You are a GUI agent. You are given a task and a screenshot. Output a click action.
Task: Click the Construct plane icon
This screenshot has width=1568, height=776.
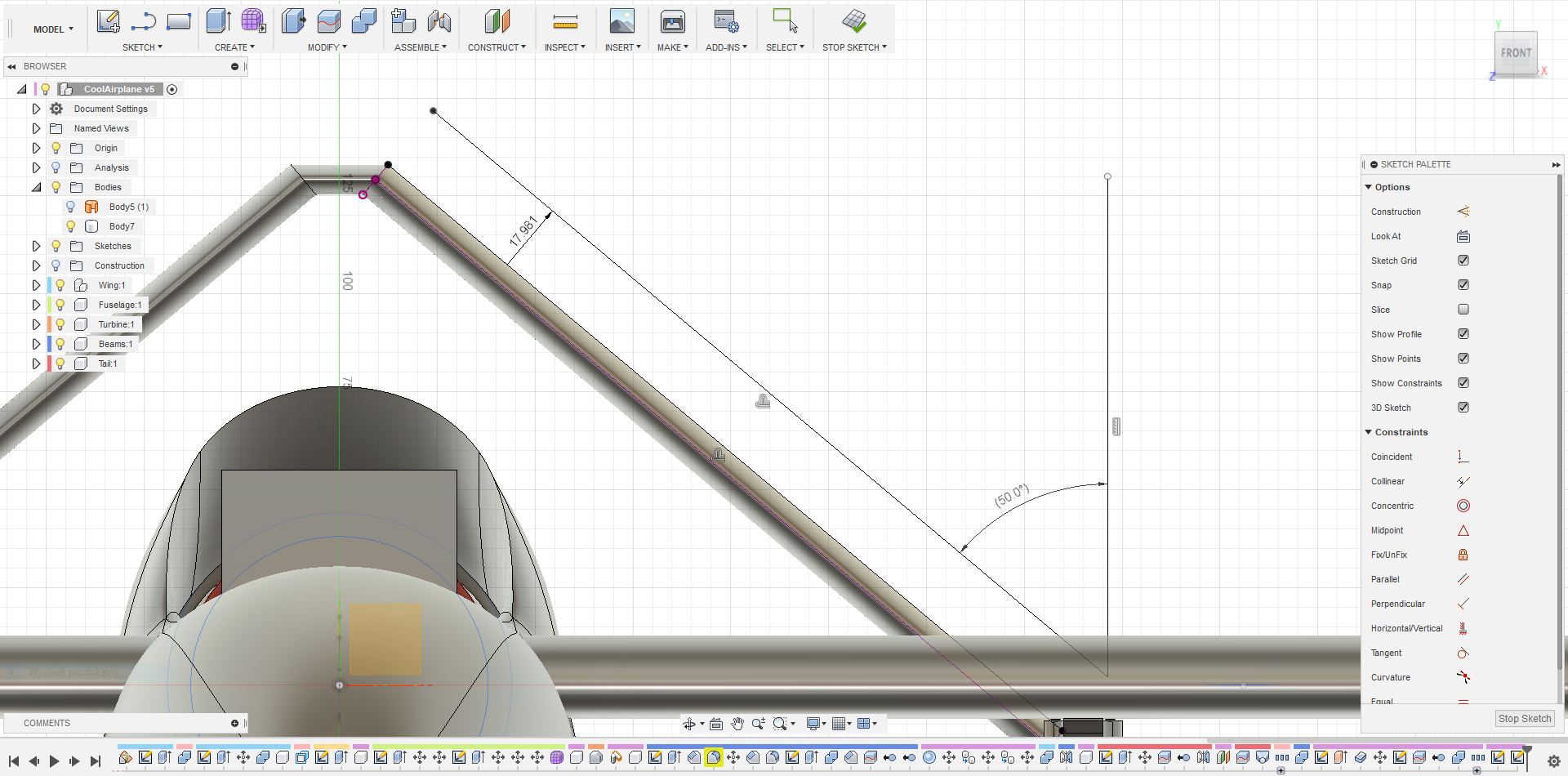(x=497, y=21)
